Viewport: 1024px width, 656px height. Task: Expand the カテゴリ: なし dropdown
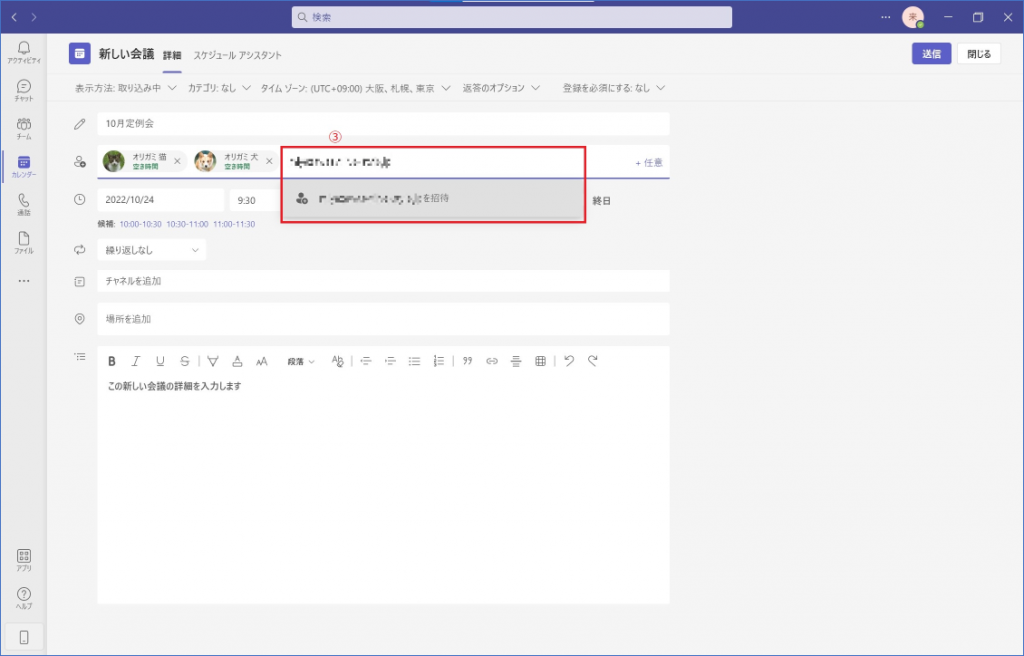pyautogui.click(x=218, y=88)
